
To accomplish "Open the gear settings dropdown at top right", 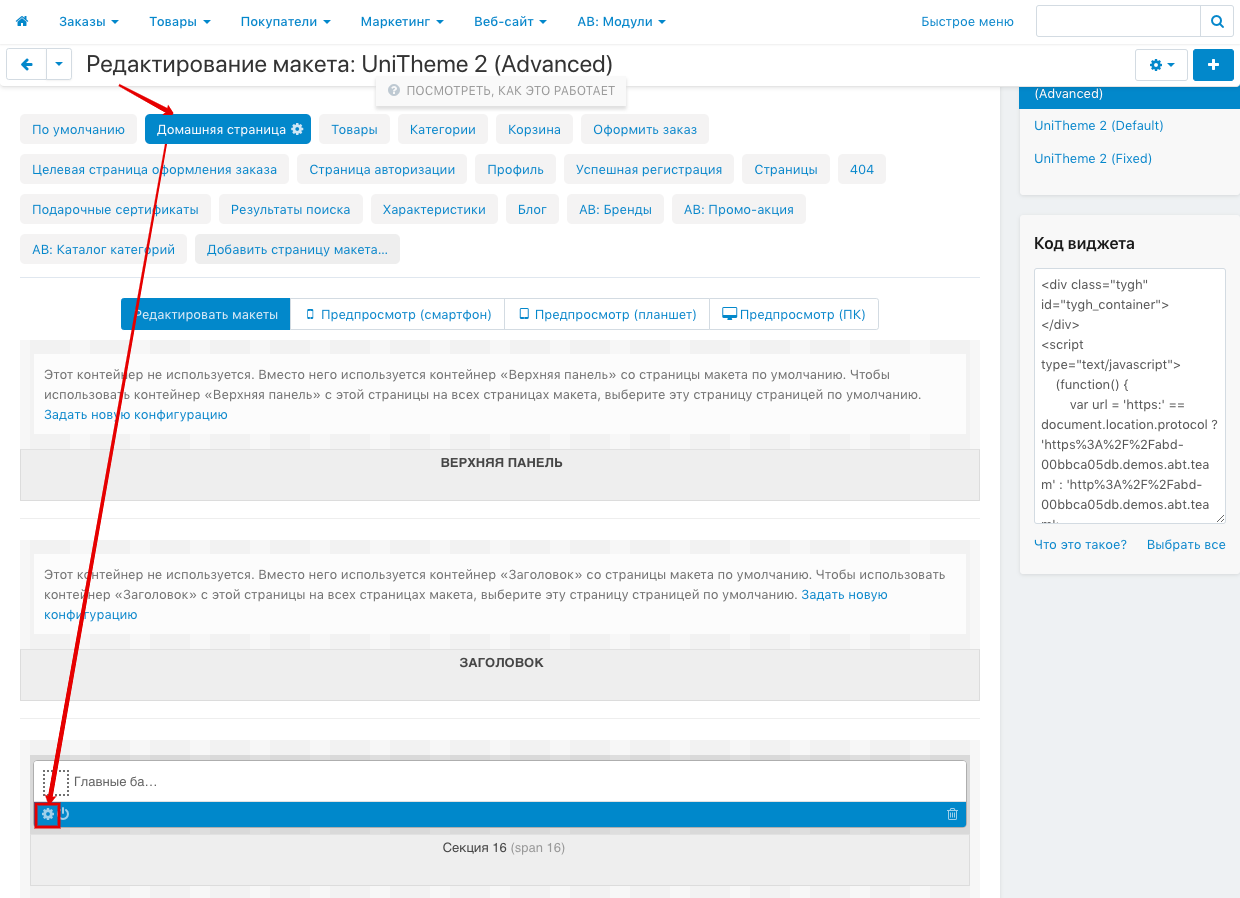I will click(1161, 65).
